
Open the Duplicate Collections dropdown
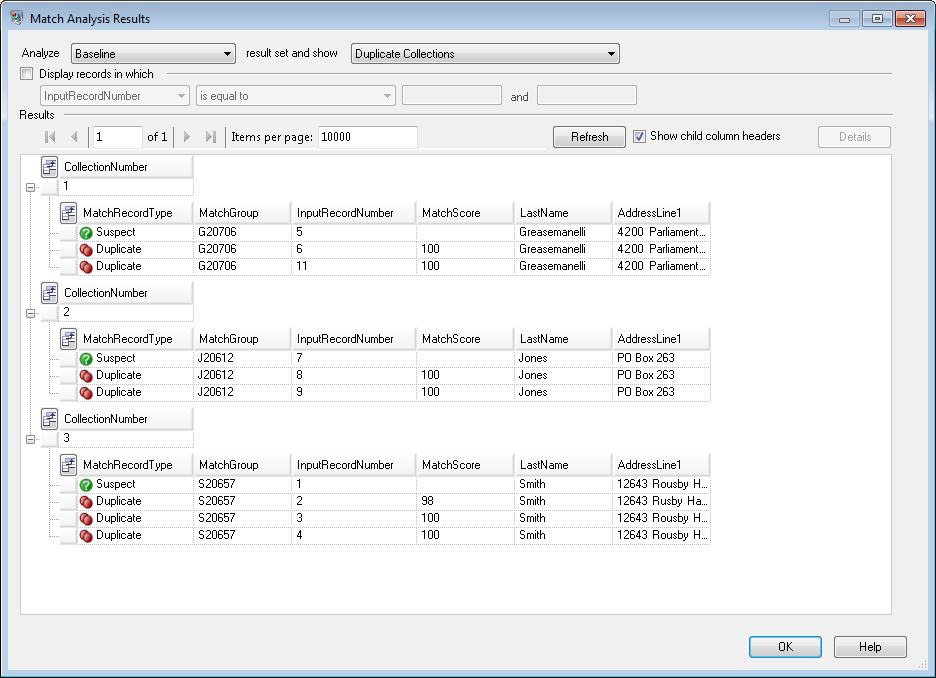click(485, 54)
